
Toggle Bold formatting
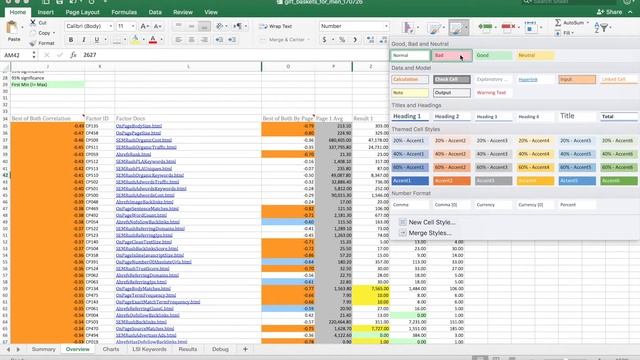[71, 40]
